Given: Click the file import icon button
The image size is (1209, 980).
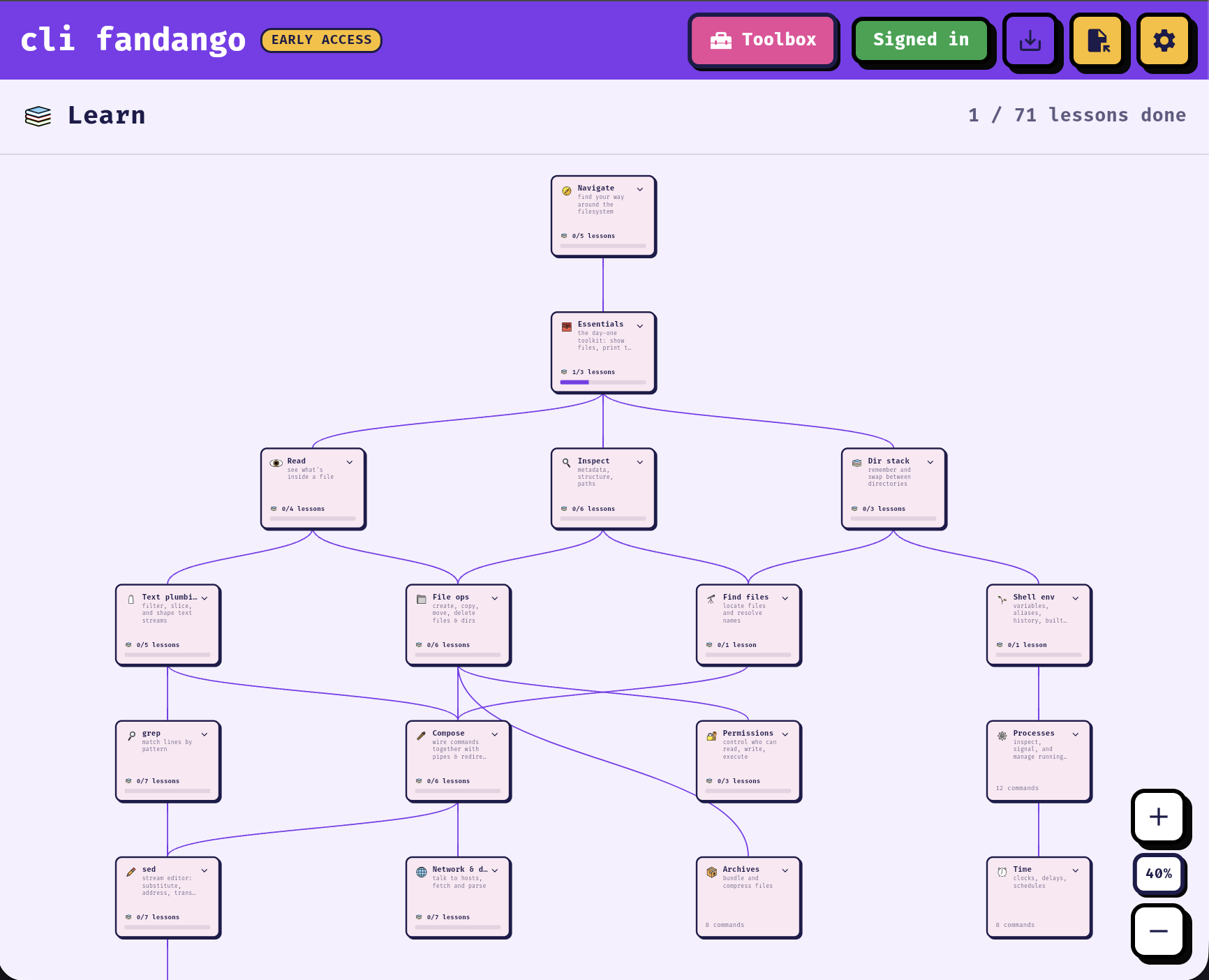Looking at the screenshot, I should pos(1097,40).
